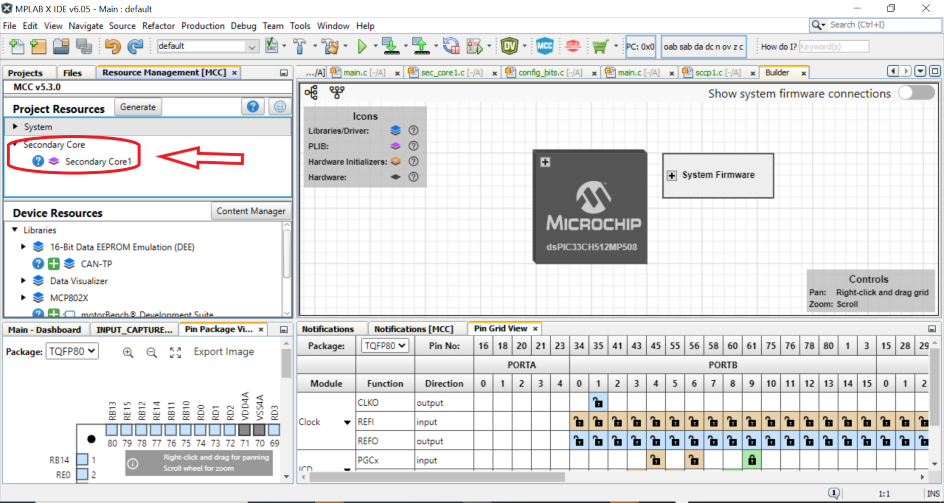Click the Debug Project icon
The width and height of the screenshot is (944, 503).
point(474,46)
